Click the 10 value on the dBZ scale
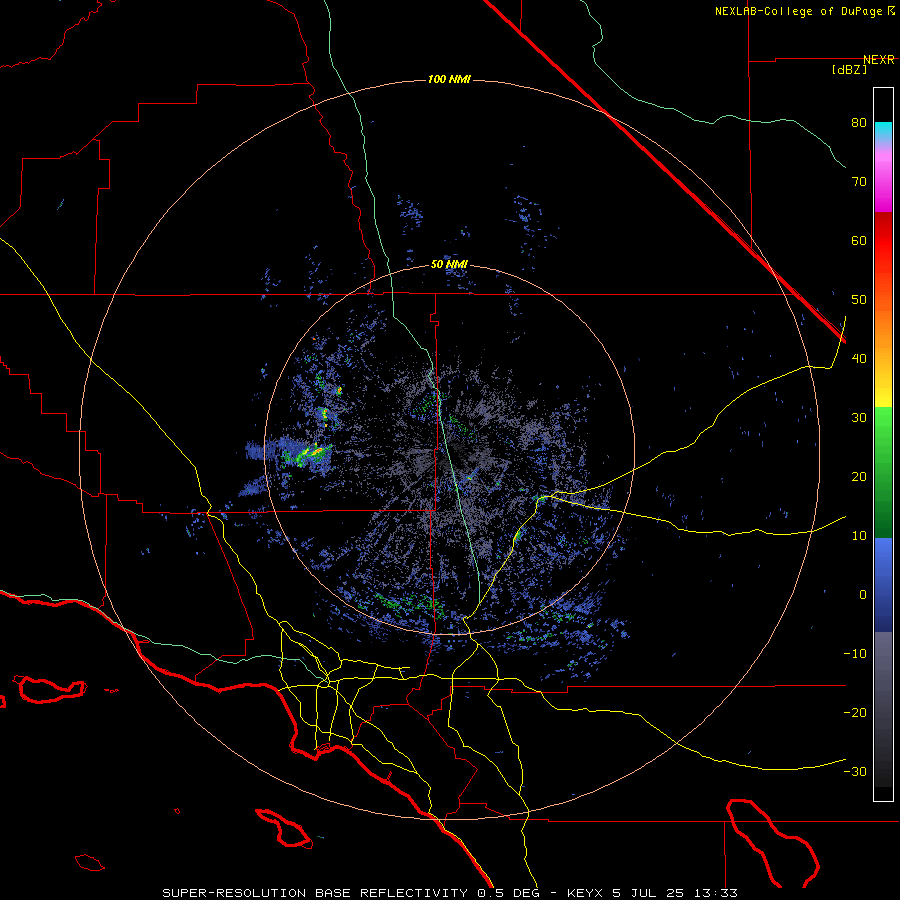This screenshot has height=900, width=900. 859,536
